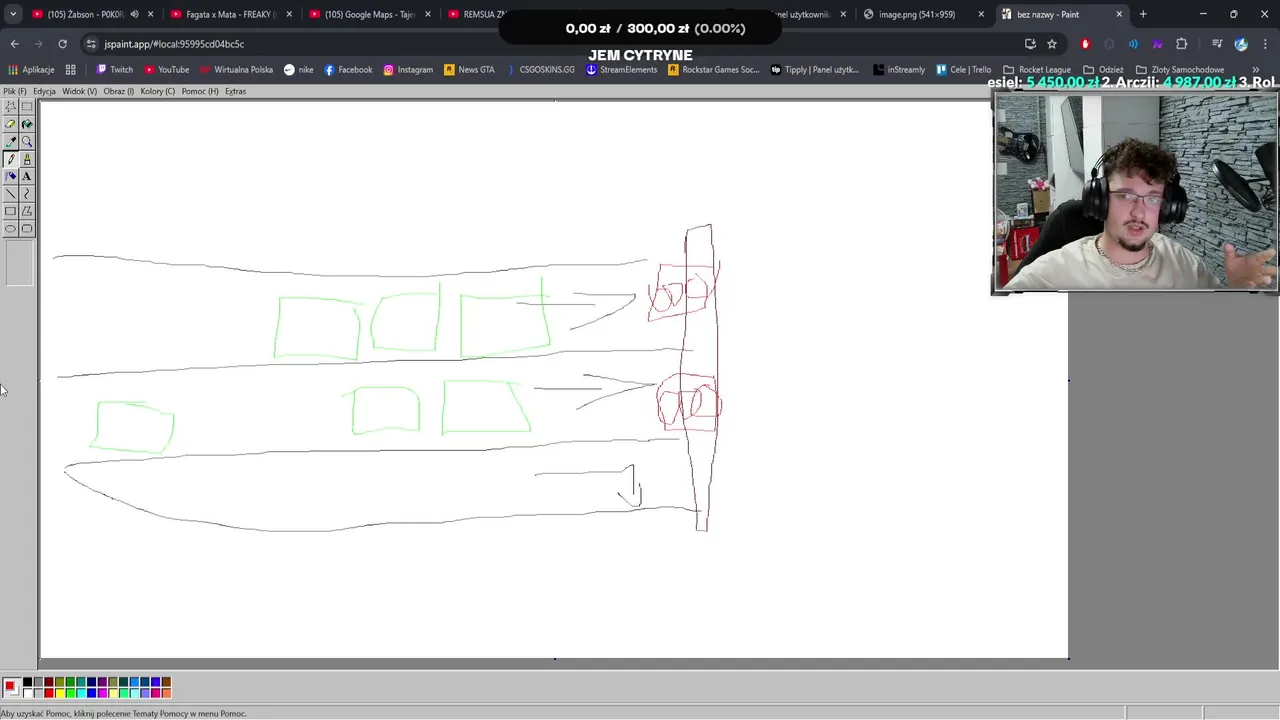Pick the bright blue color swatch

coord(92,693)
